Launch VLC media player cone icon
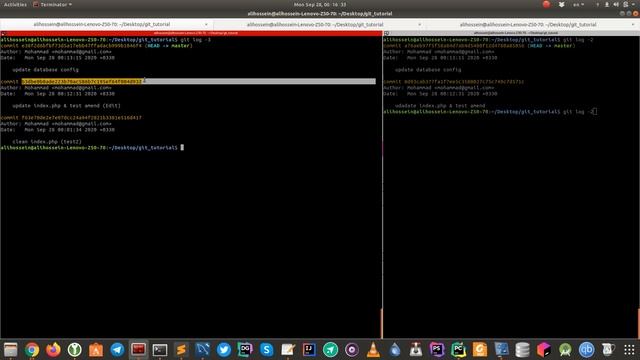640x360 pixels. (x=373, y=349)
